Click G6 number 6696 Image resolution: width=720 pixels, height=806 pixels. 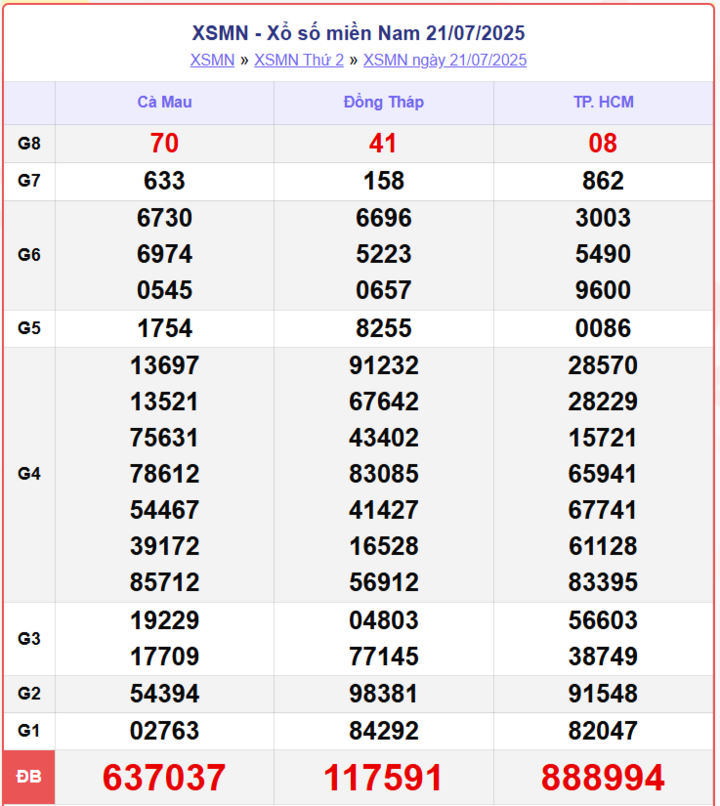point(384,218)
